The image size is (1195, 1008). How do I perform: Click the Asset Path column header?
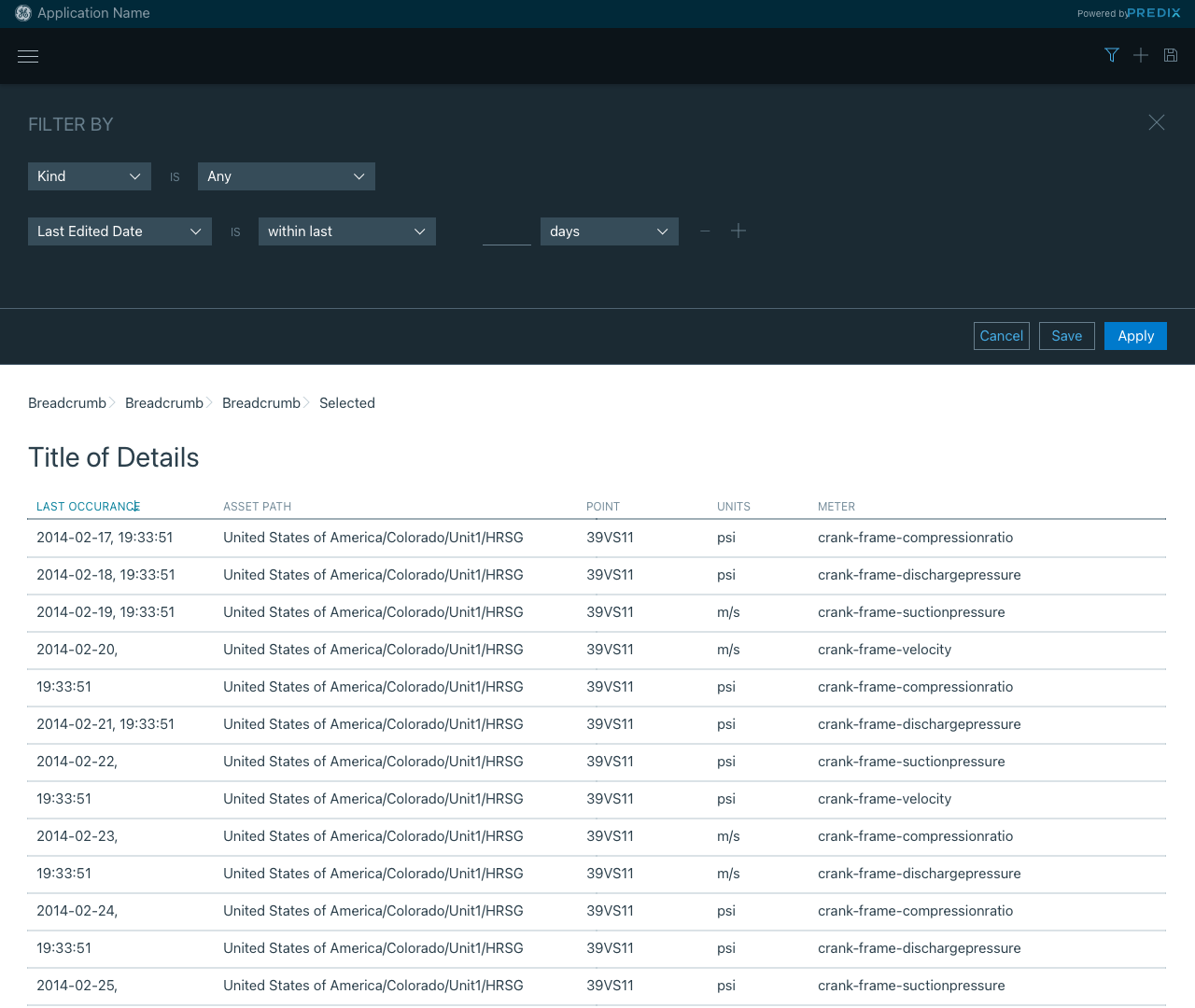258,507
